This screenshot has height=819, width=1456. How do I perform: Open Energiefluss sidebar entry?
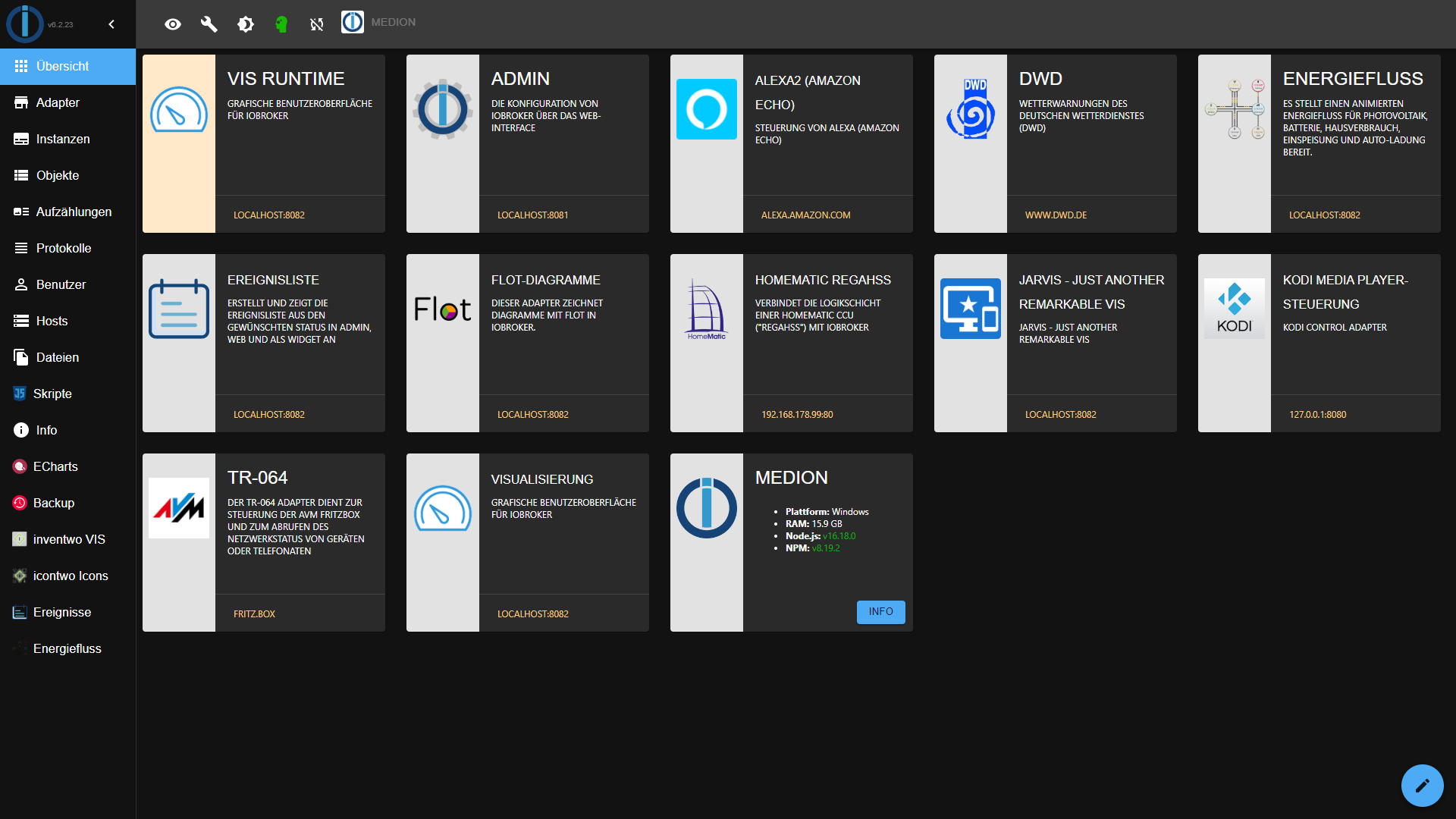coord(68,648)
